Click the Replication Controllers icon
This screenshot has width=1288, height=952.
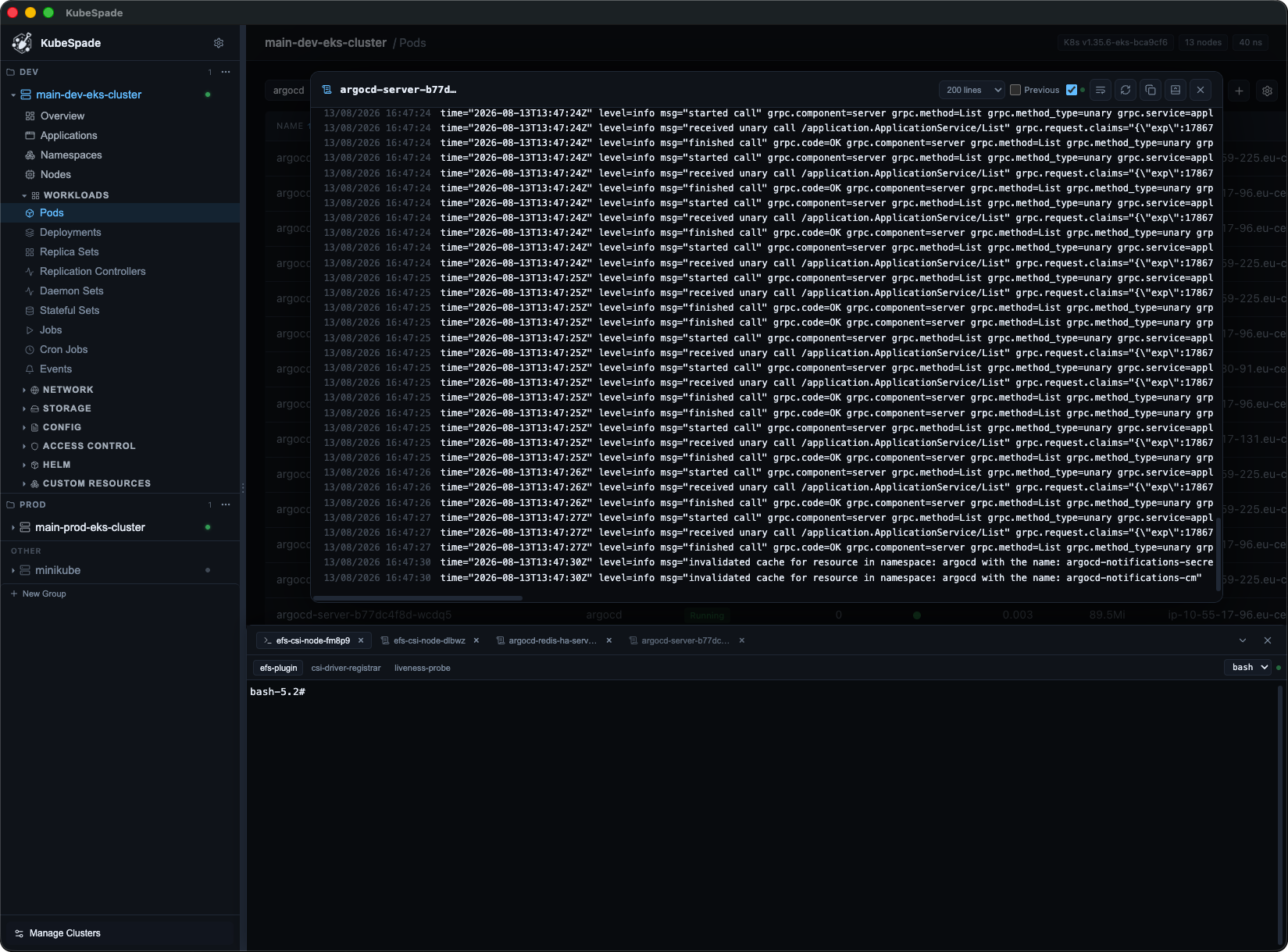coord(30,271)
